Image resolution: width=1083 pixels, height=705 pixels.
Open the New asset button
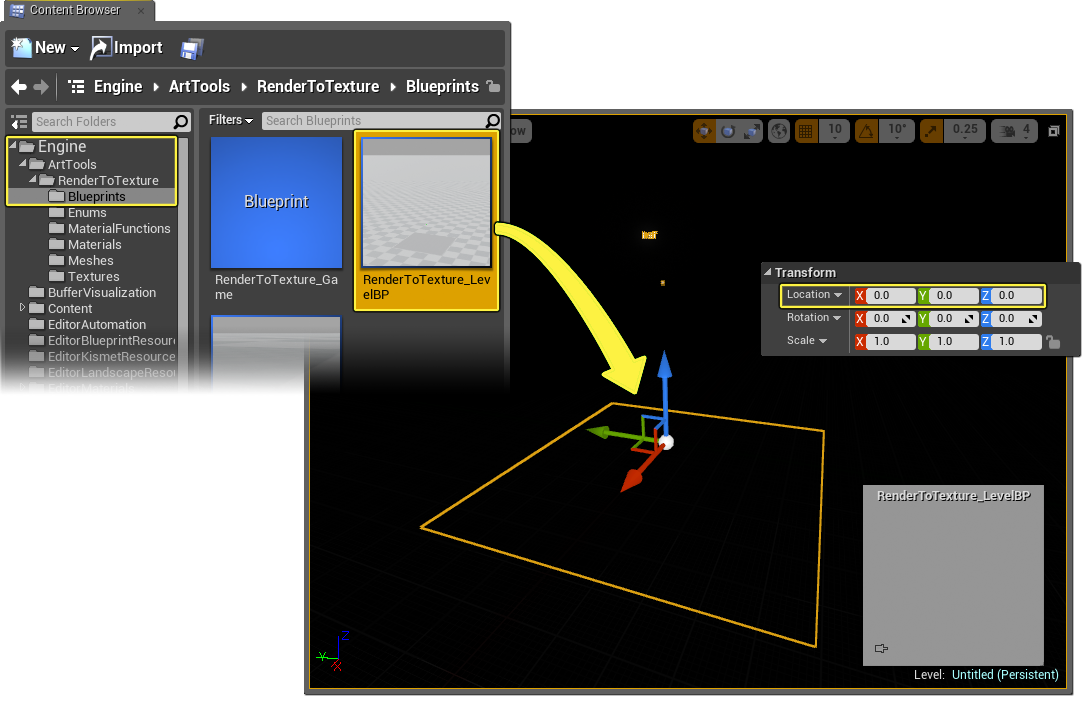pos(45,48)
